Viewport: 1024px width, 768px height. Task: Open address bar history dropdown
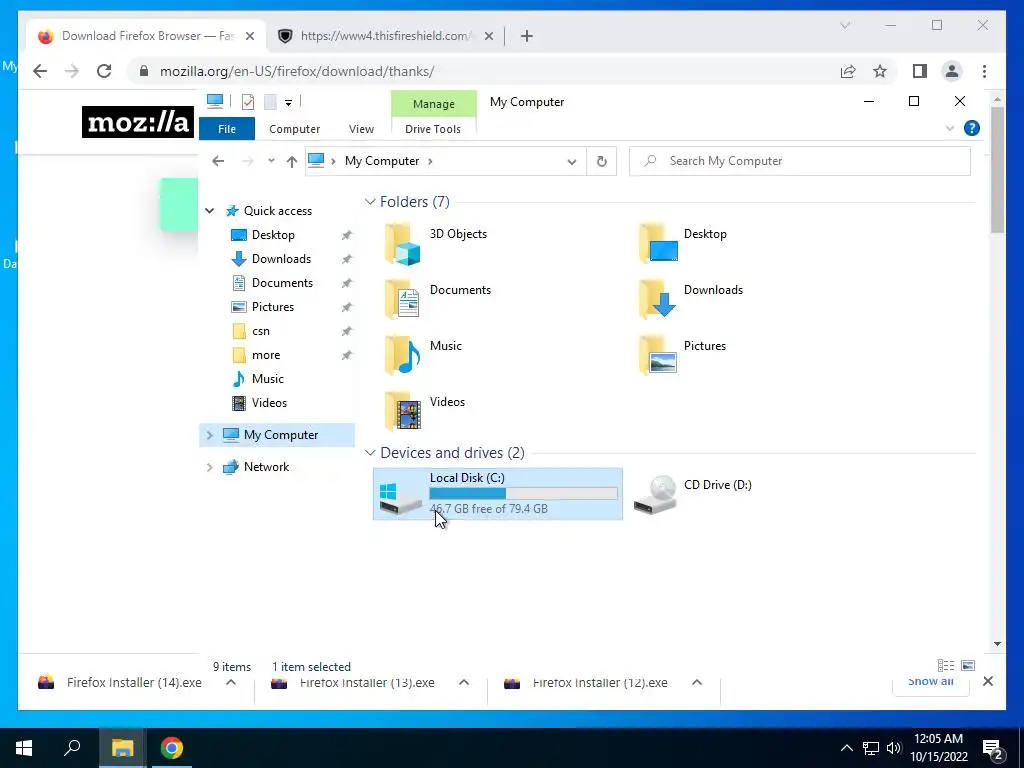[x=571, y=161]
